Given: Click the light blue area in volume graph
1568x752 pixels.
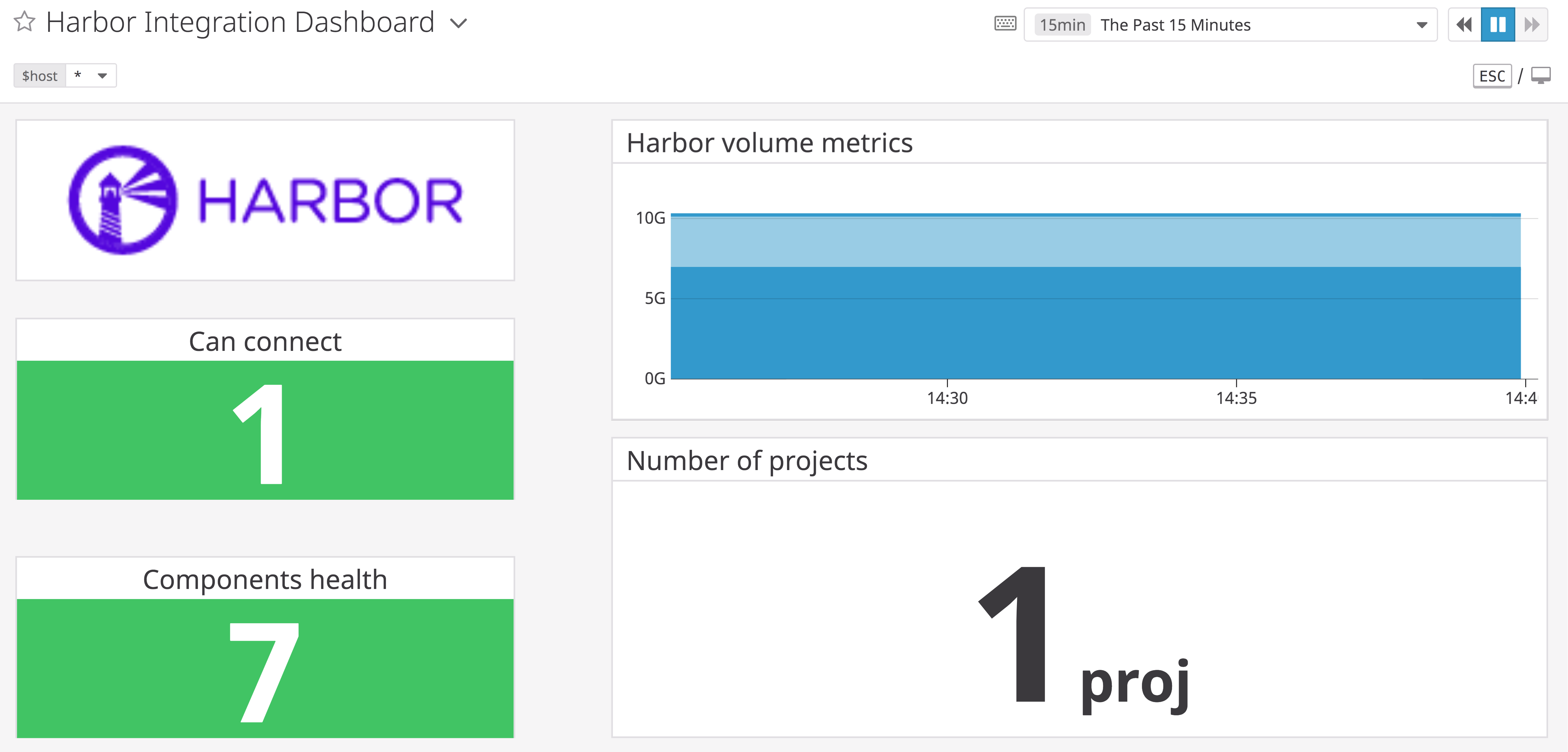Looking at the screenshot, I should point(1096,241).
